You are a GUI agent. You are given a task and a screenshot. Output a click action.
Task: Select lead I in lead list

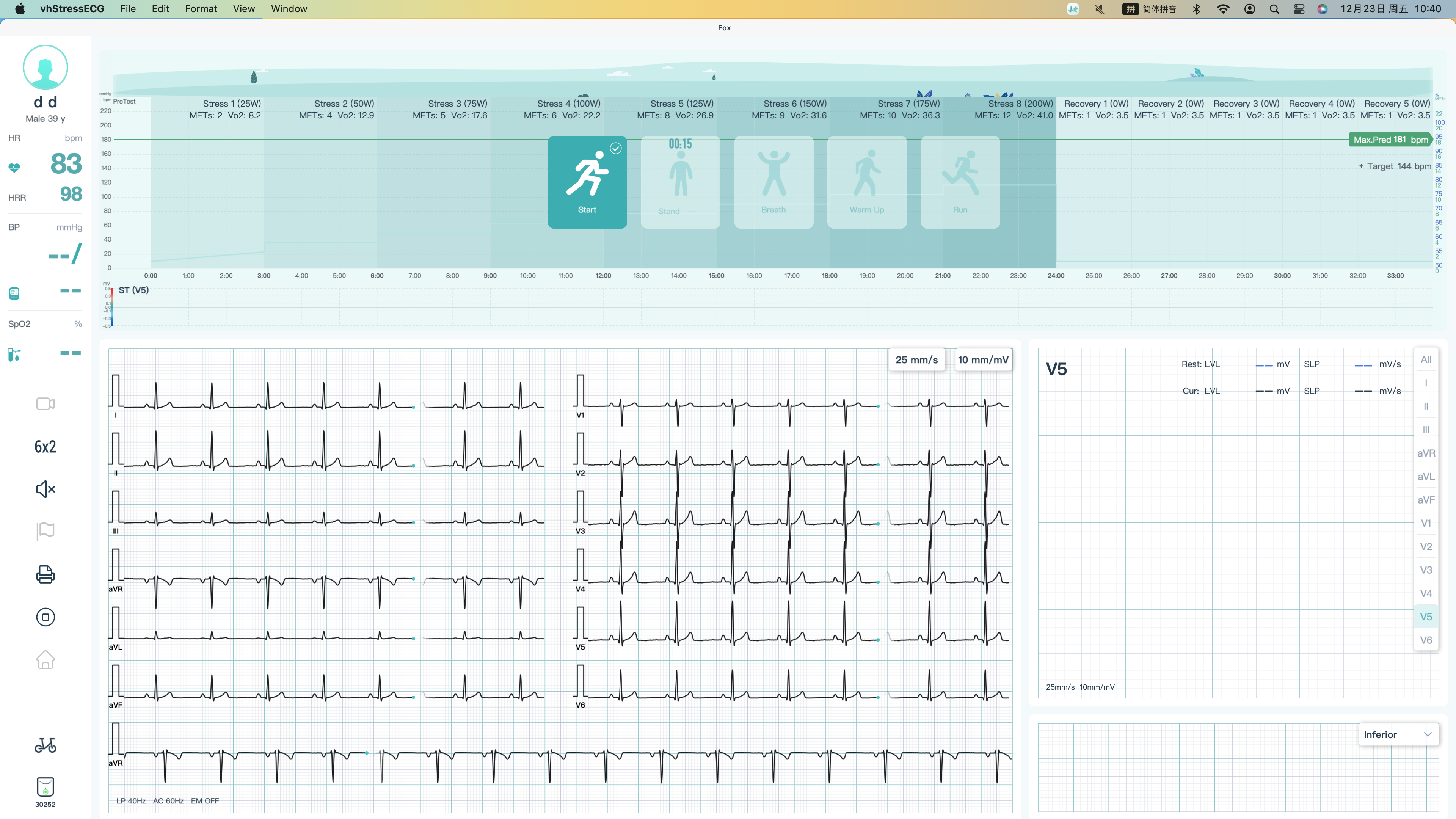coord(1426,383)
